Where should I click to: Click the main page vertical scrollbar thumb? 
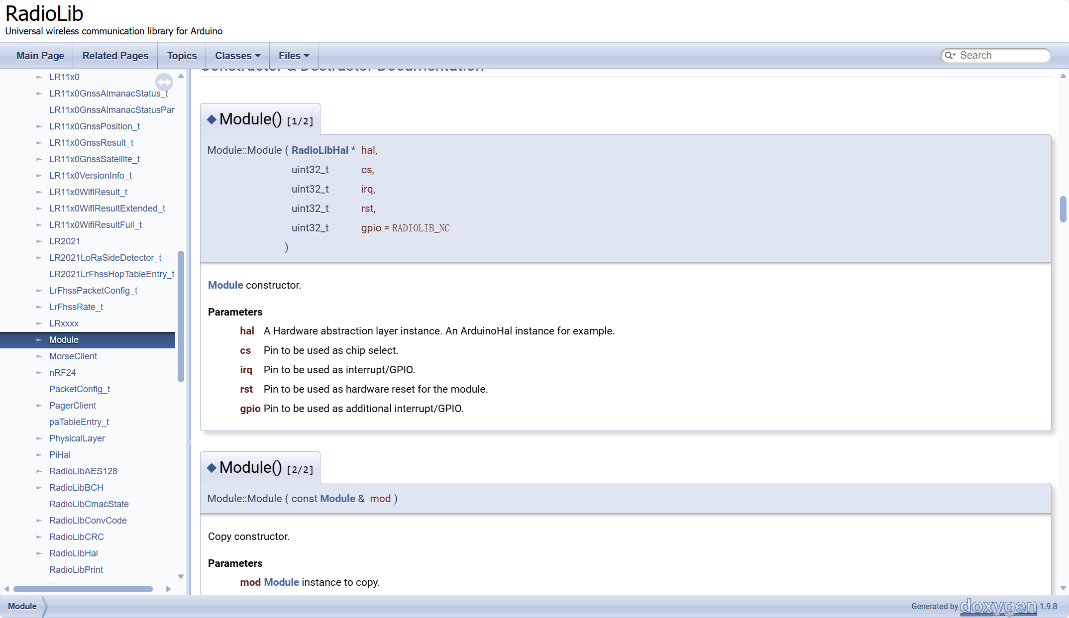(x=1063, y=209)
